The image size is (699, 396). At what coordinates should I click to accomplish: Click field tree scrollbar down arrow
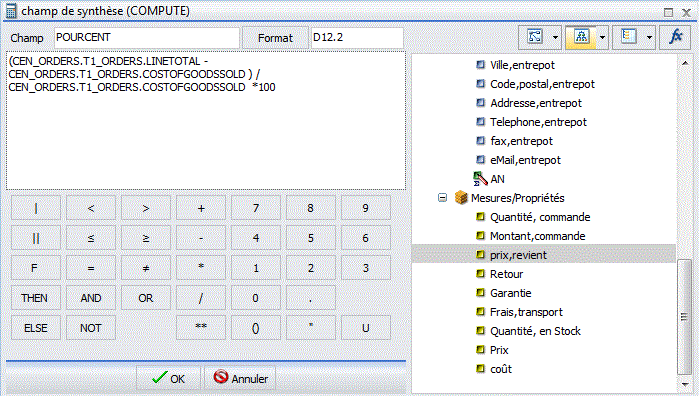tap(685, 384)
